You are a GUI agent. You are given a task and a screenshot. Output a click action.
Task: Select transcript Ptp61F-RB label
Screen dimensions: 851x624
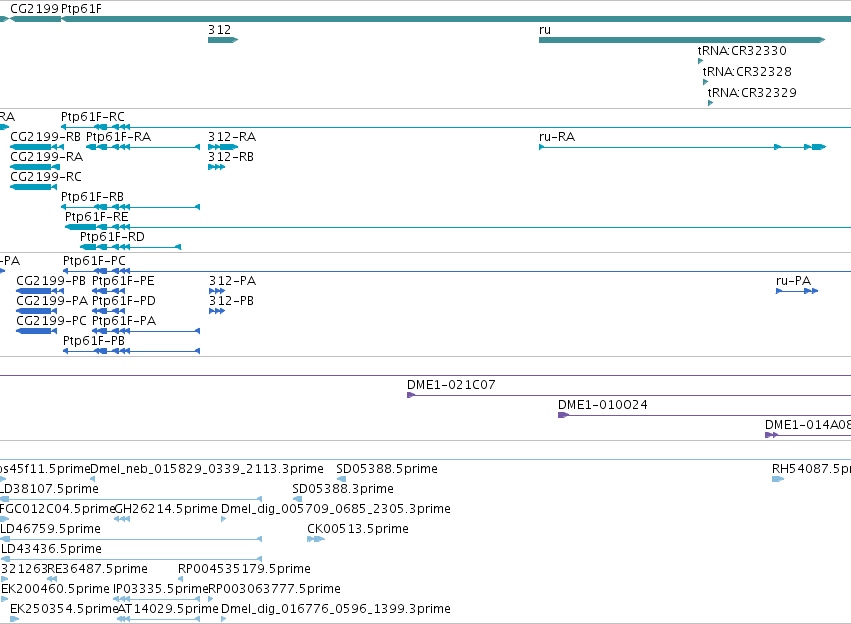tap(92, 196)
